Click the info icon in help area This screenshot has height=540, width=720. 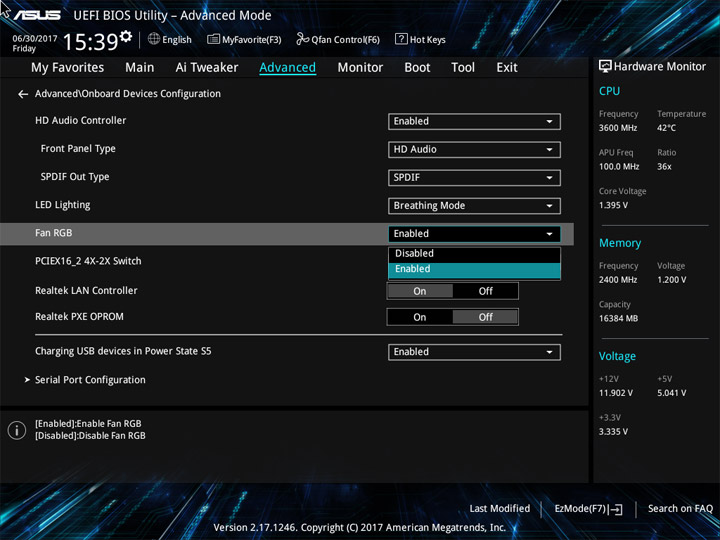[17, 430]
